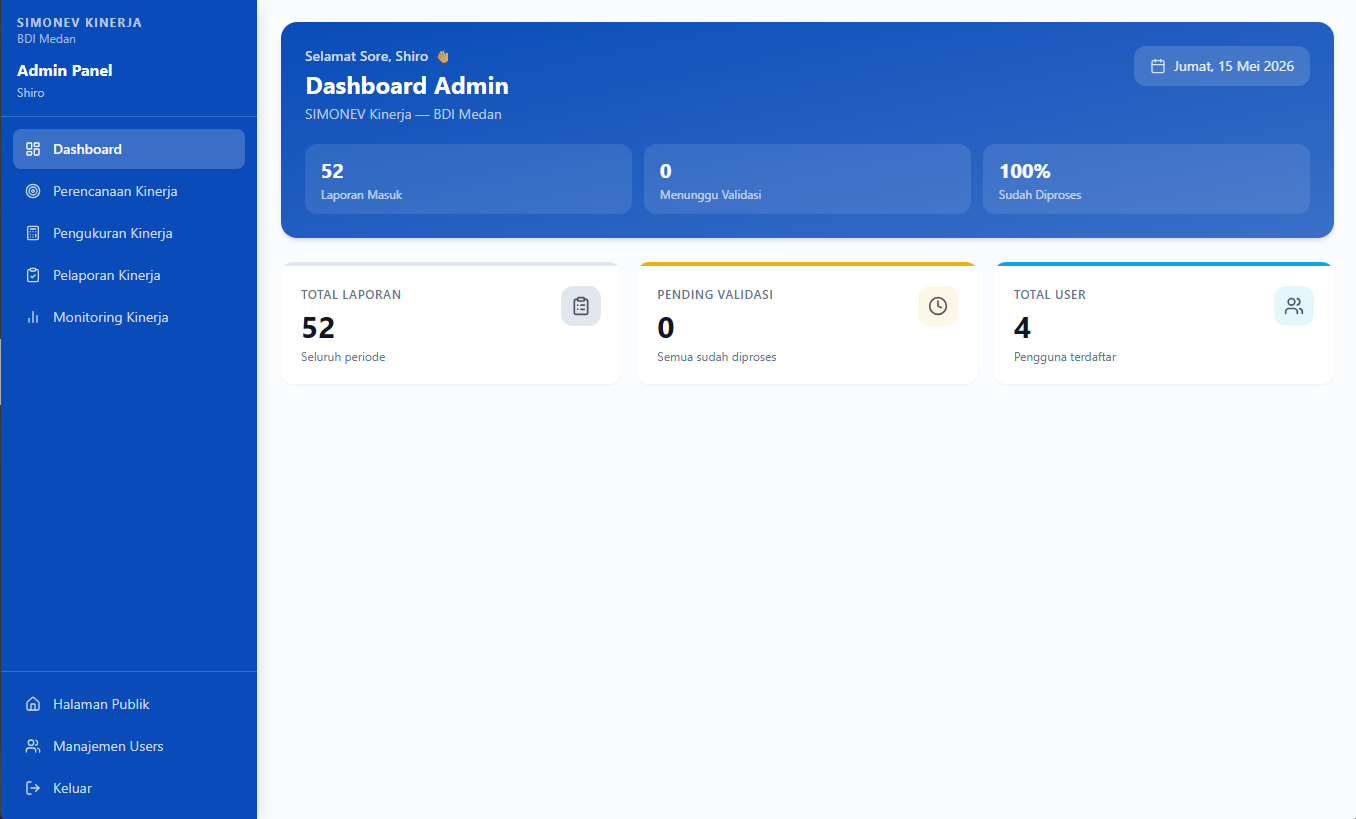The height and width of the screenshot is (819, 1356).
Task: Click the Manajemen Users people icon
Action: pyautogui.click(x=33, y=746)
